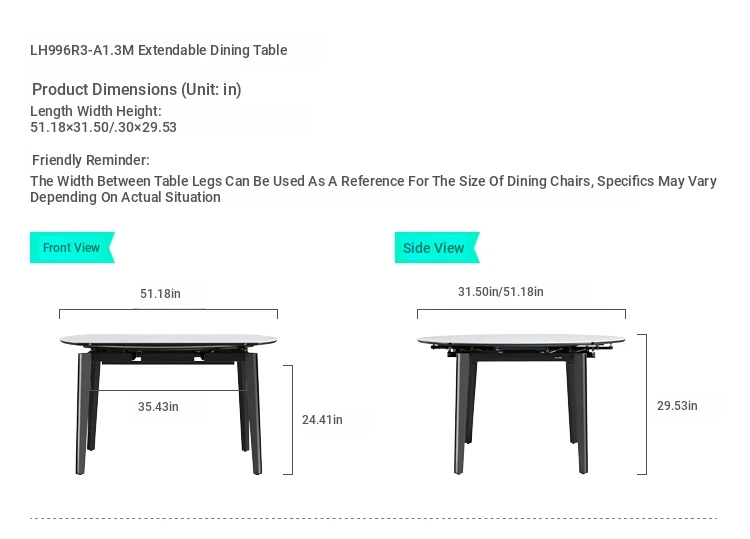
Task: Click the LH996R3-A1.3M Extendable Dining Table title
Action: [x=159, y=50]
